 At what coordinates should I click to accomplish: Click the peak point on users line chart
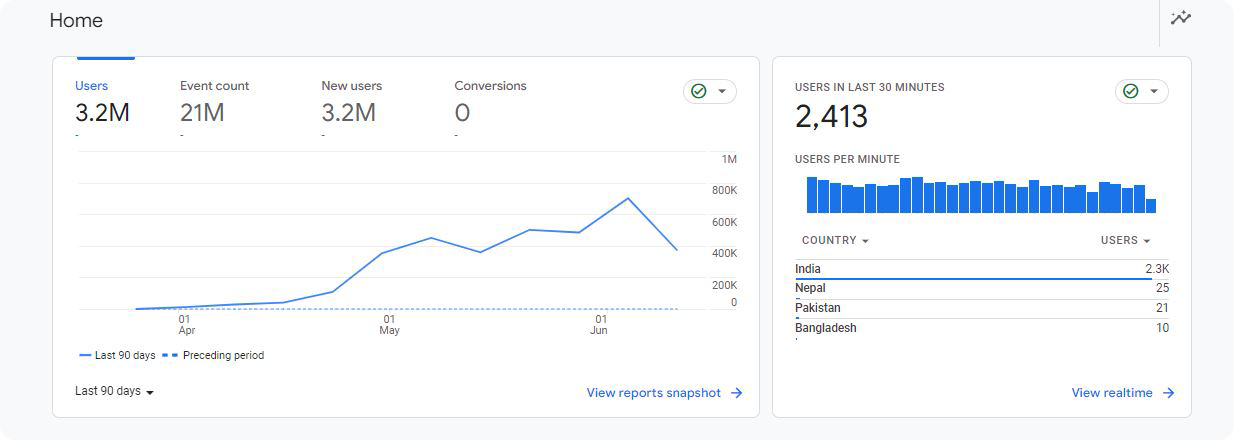627,198
